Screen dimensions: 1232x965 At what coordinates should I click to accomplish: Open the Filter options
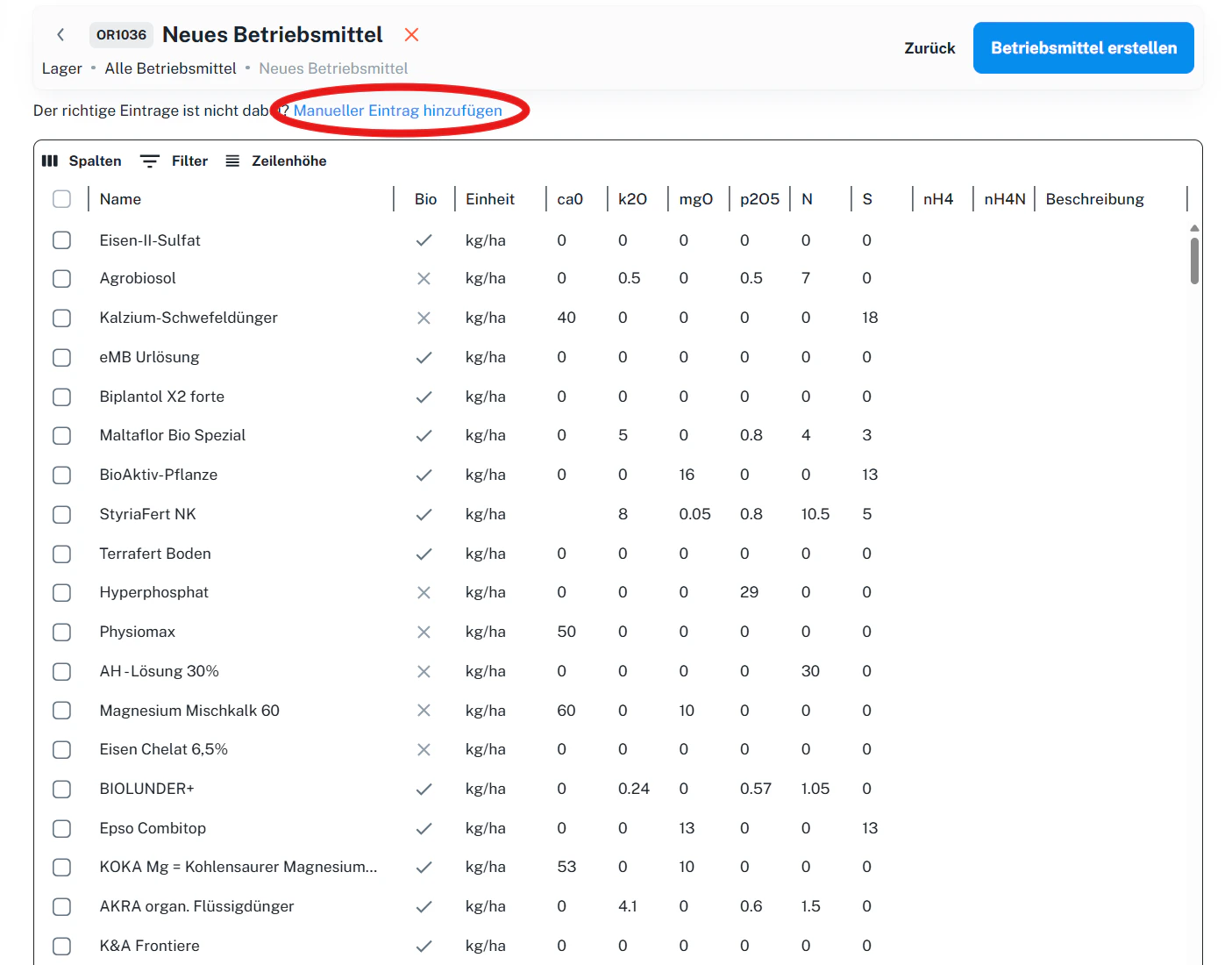(x=174, y=161)
